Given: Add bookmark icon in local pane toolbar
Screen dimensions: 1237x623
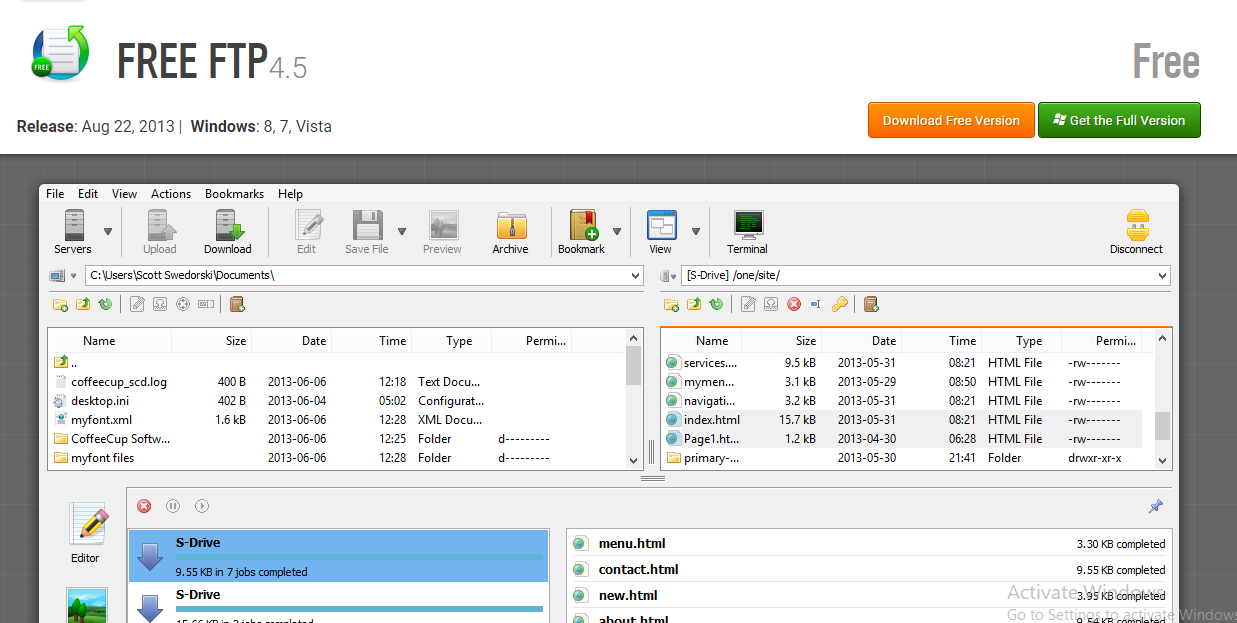Looking at the screenshot, I should [x=237, y=304].
